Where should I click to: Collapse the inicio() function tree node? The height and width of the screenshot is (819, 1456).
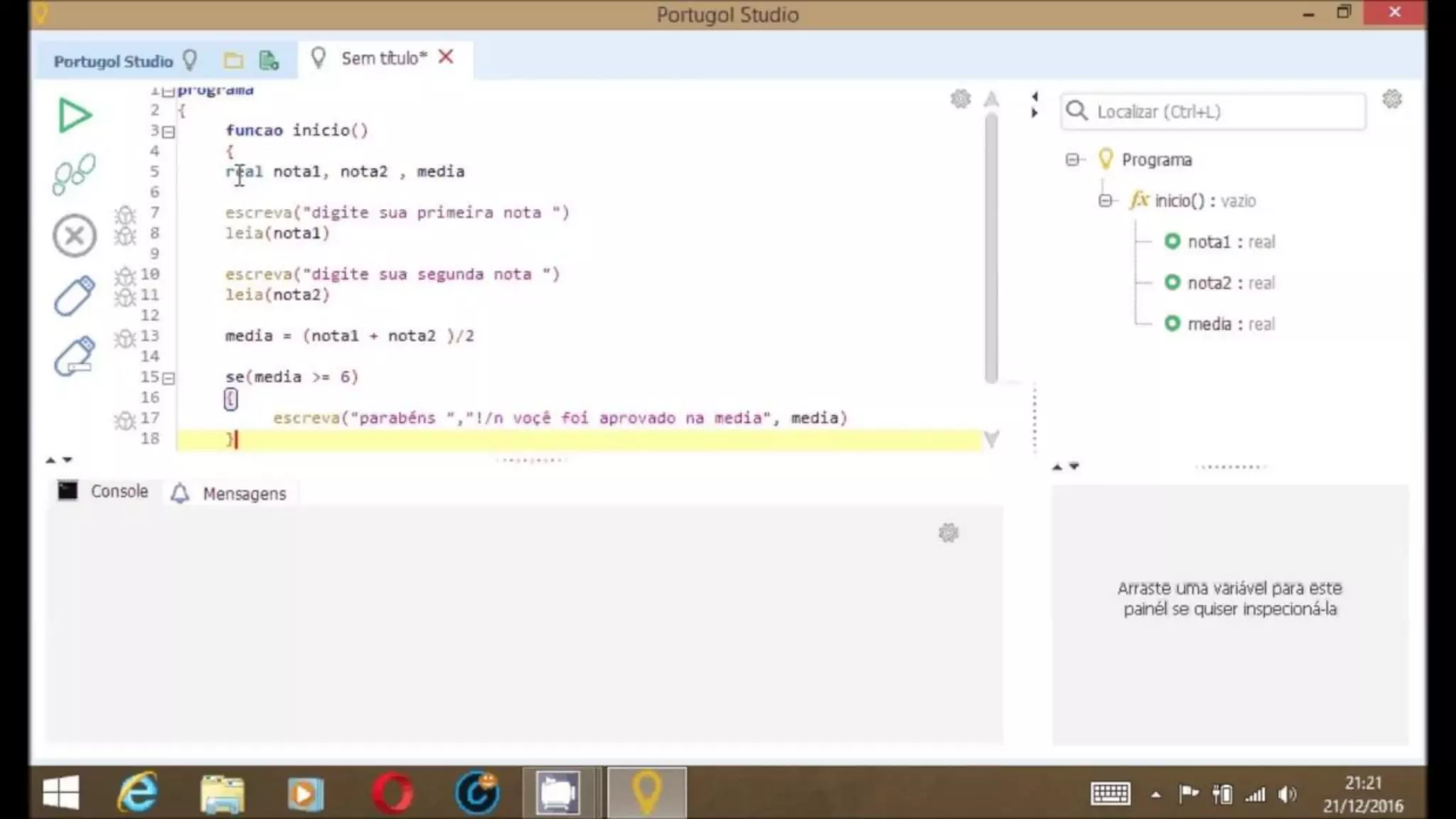point(1105,201)
